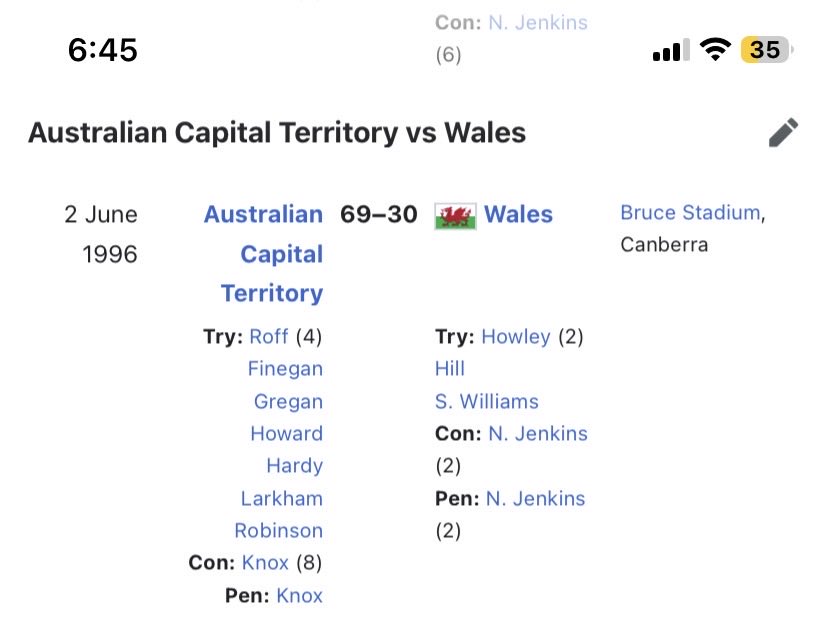The width and height of the screenshot is (828, 634).
Task: Open the Roff try scorer link
Action: pos(269,336)
